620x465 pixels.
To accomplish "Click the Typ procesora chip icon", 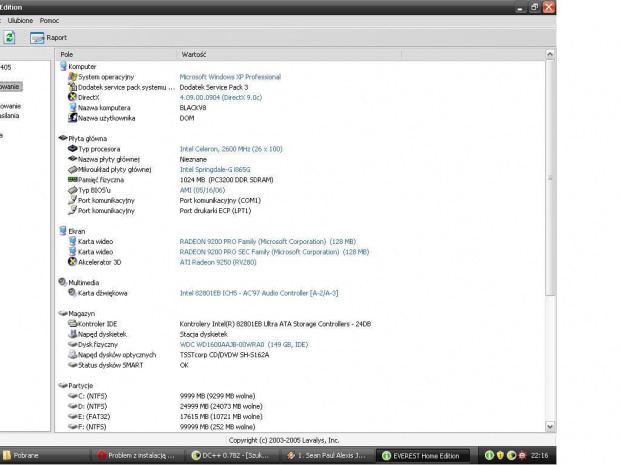I will tap(72, 149).
